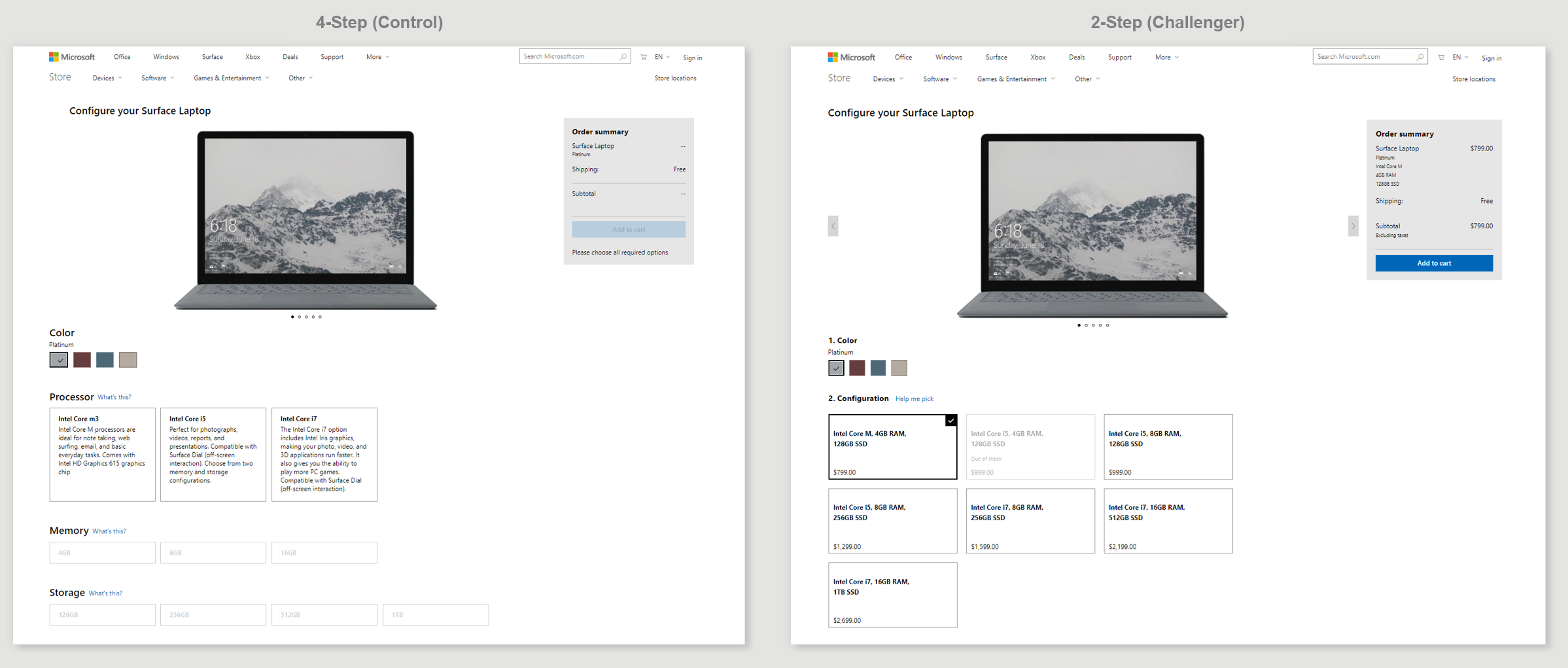Screen dimensions: 1568x668
Task: Pick the gold-tan color swatch in 4-Step page
Action: (128, 360)
